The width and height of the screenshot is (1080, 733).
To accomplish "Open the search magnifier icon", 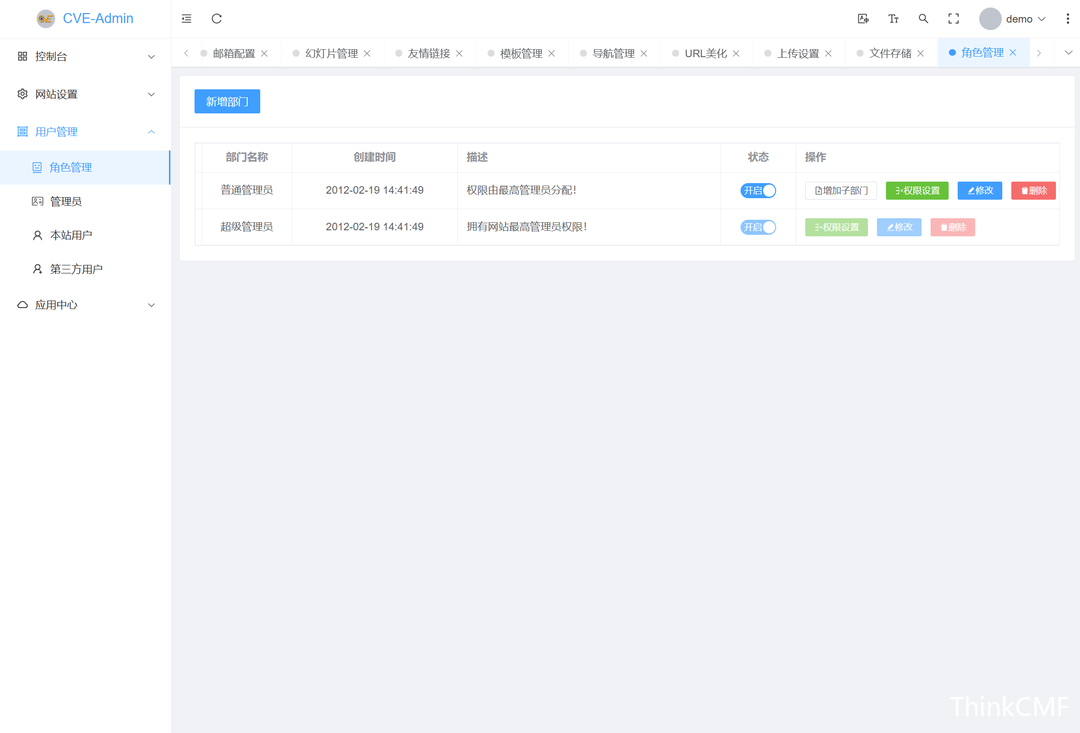I will tap(923, 19).
